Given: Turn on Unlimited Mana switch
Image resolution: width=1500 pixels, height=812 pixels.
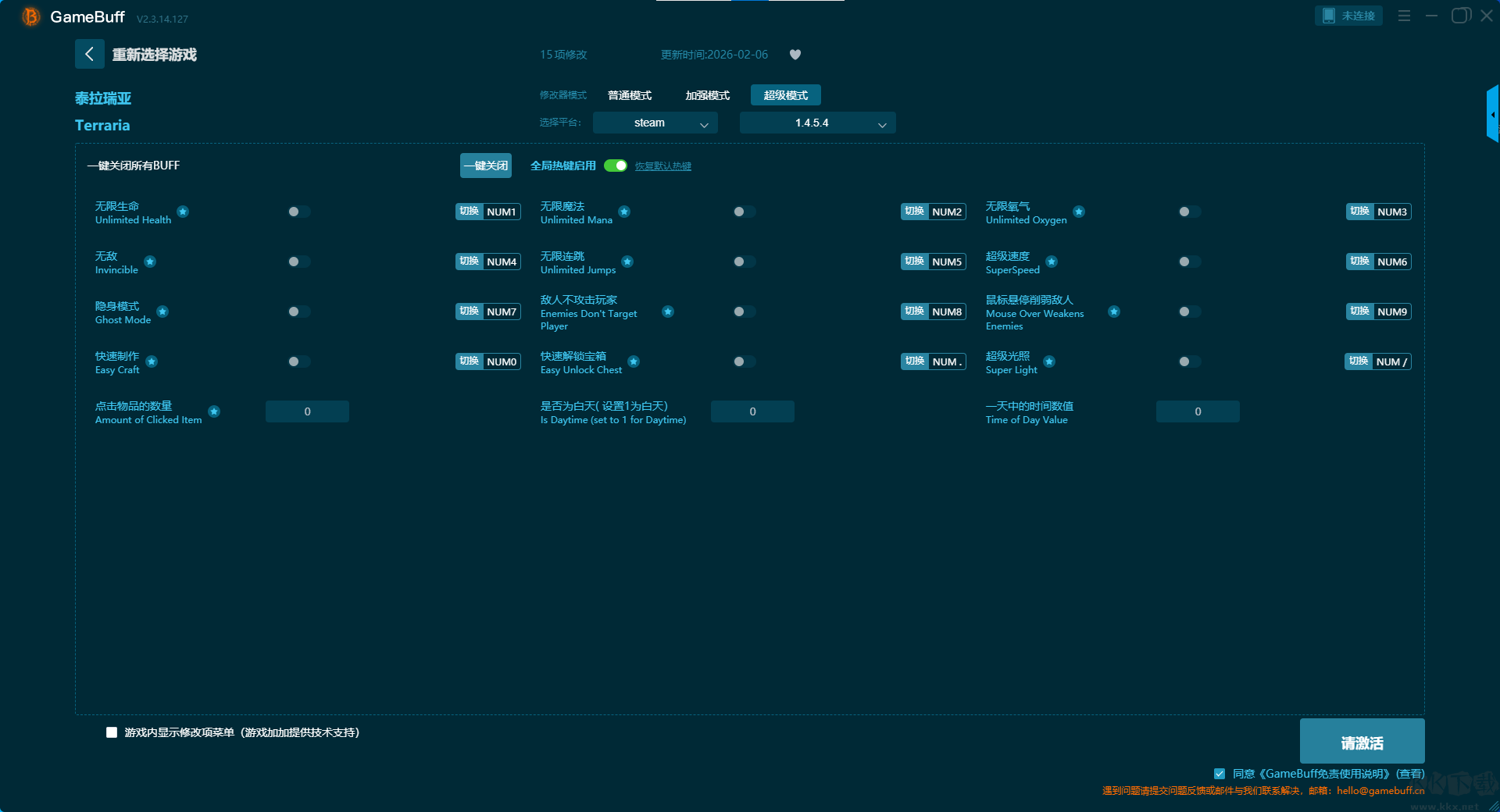Looking at the screenshot, I should 744,212.
